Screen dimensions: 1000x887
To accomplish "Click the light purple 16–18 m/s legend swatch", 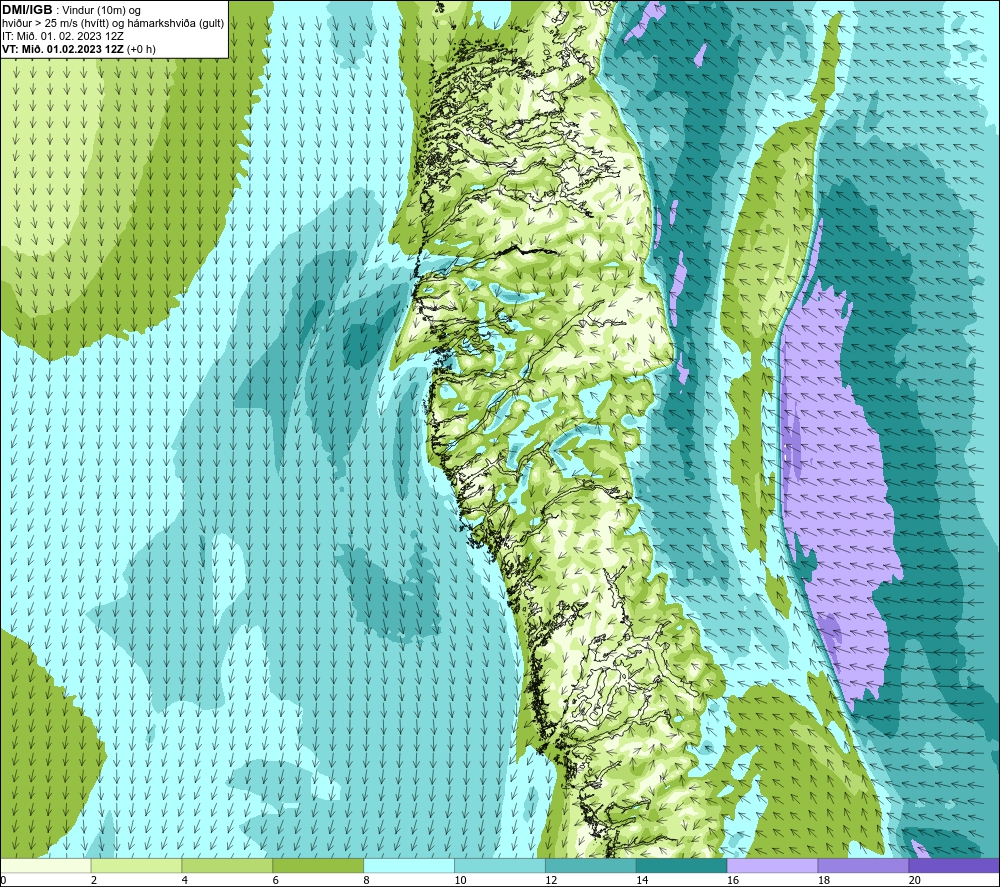I will [x=772, y=865].
